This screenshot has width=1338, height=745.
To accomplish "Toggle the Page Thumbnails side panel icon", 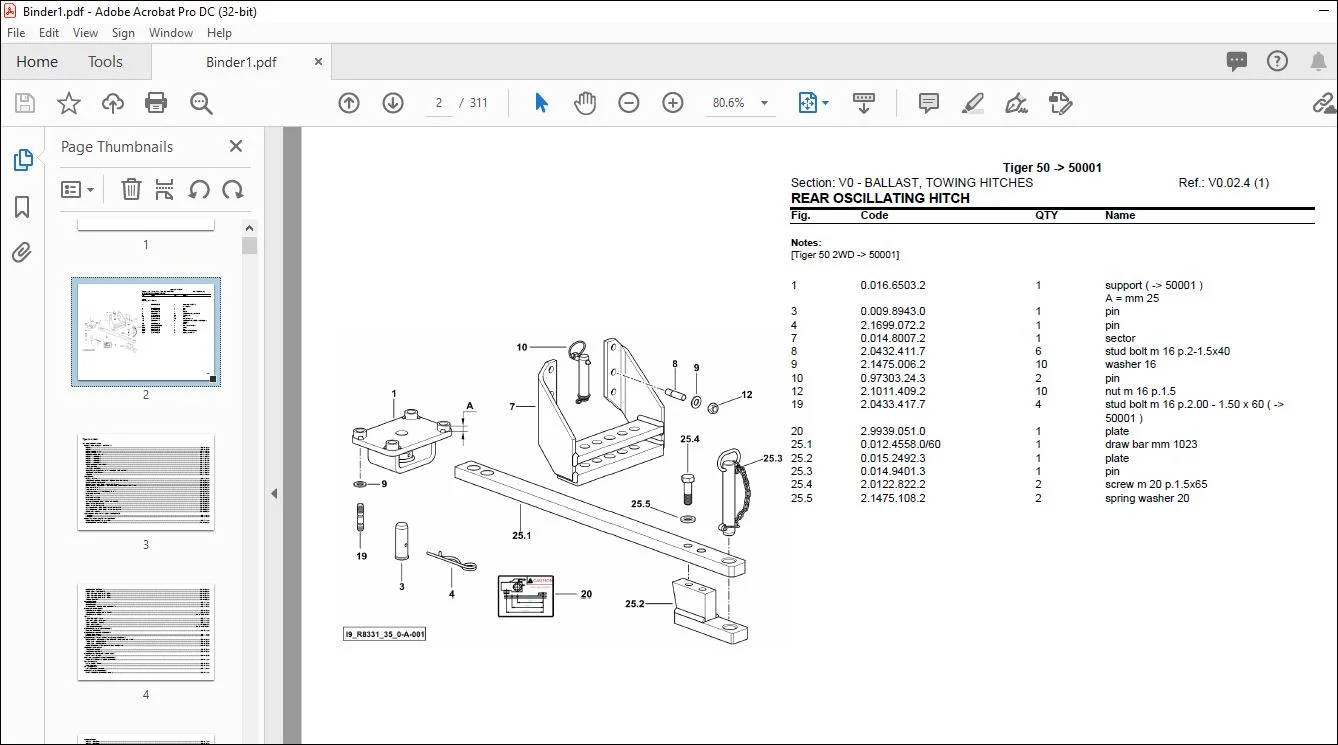I will pyautogui.click(x=22, y=160).
